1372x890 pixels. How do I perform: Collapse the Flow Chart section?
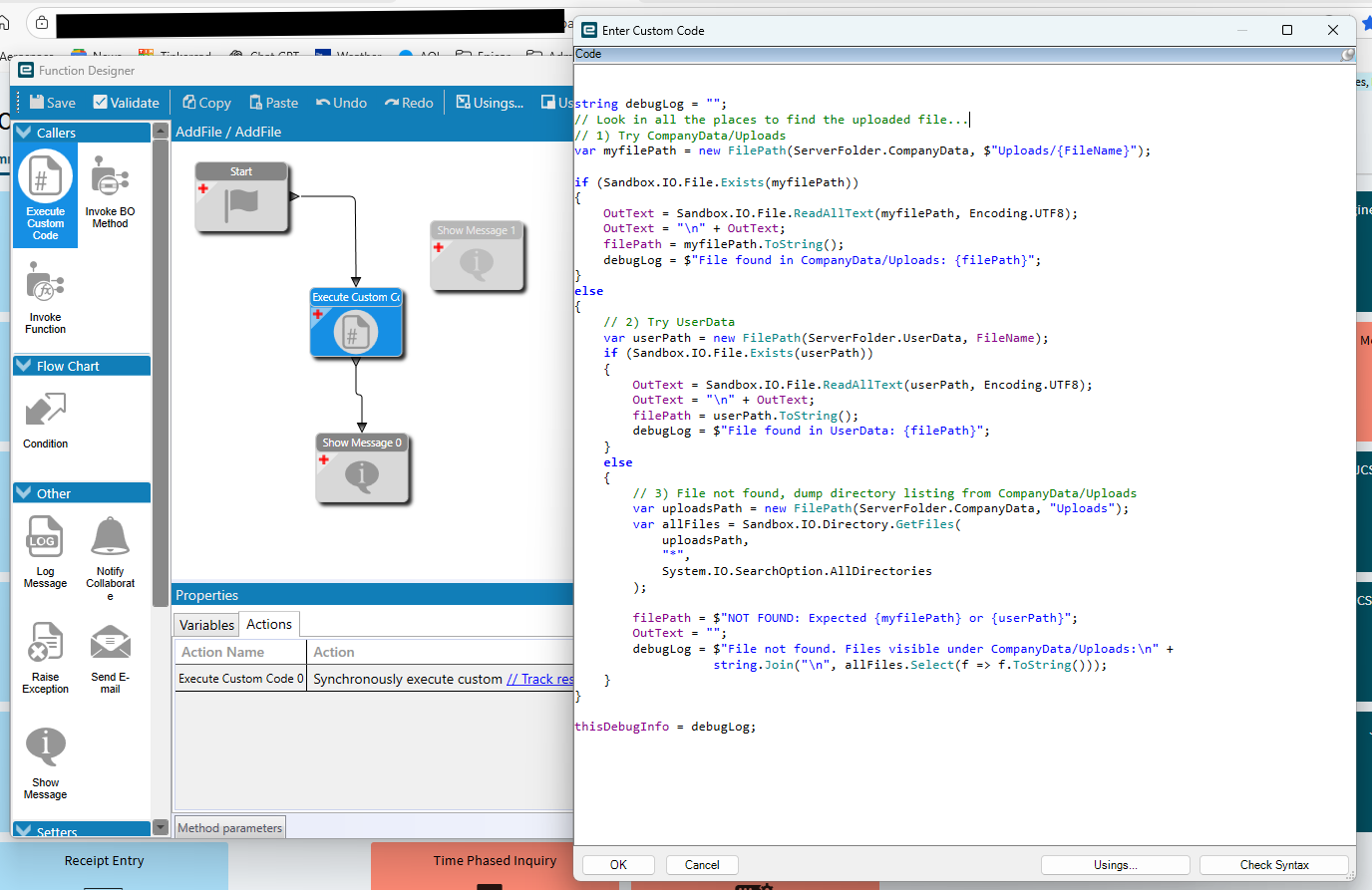pos(24,366)
